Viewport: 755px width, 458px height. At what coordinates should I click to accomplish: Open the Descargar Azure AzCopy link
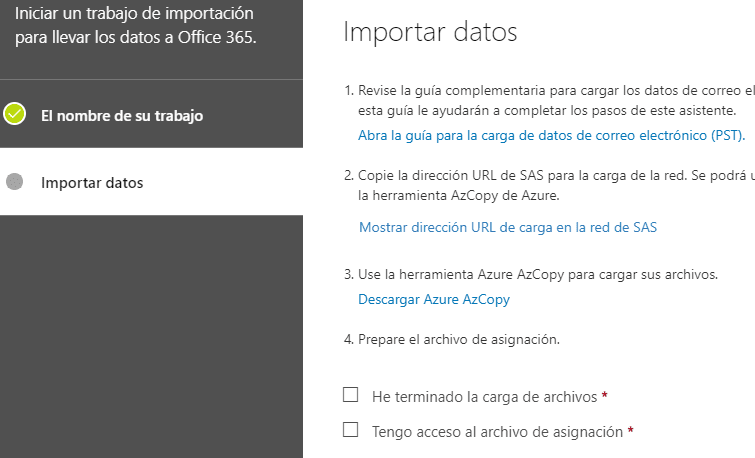click(434, 300)
